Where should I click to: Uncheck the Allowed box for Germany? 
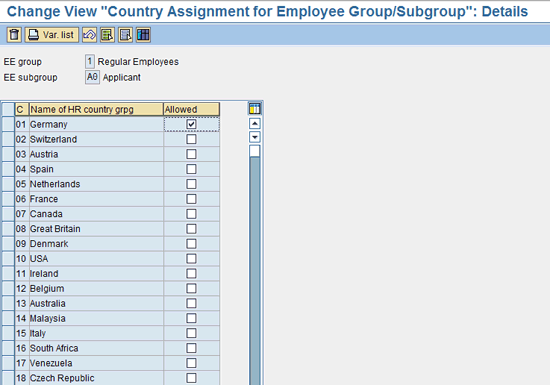191,124
